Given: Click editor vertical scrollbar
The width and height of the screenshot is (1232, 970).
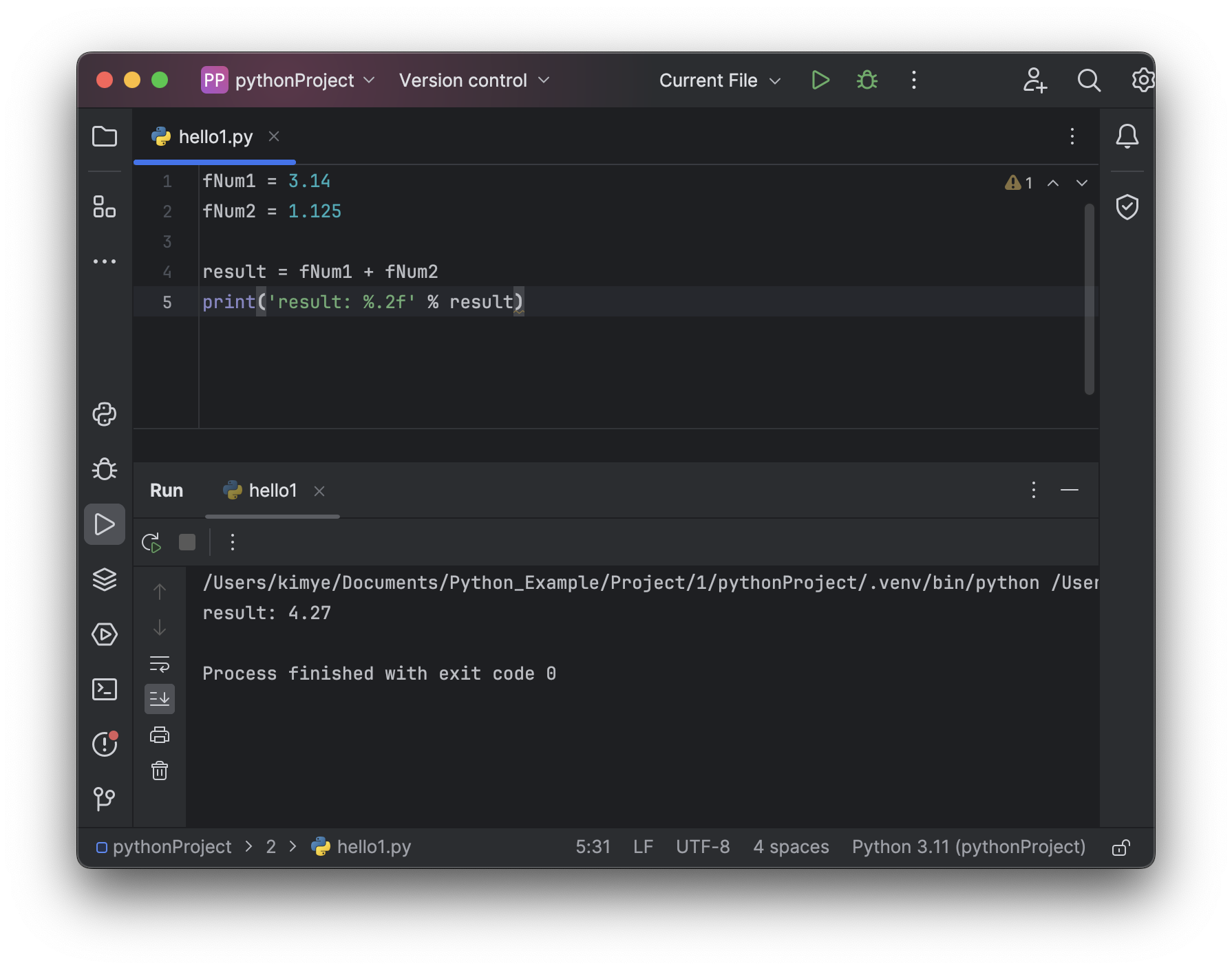Looking at the screenshot, I should (x=1090, y=299).
